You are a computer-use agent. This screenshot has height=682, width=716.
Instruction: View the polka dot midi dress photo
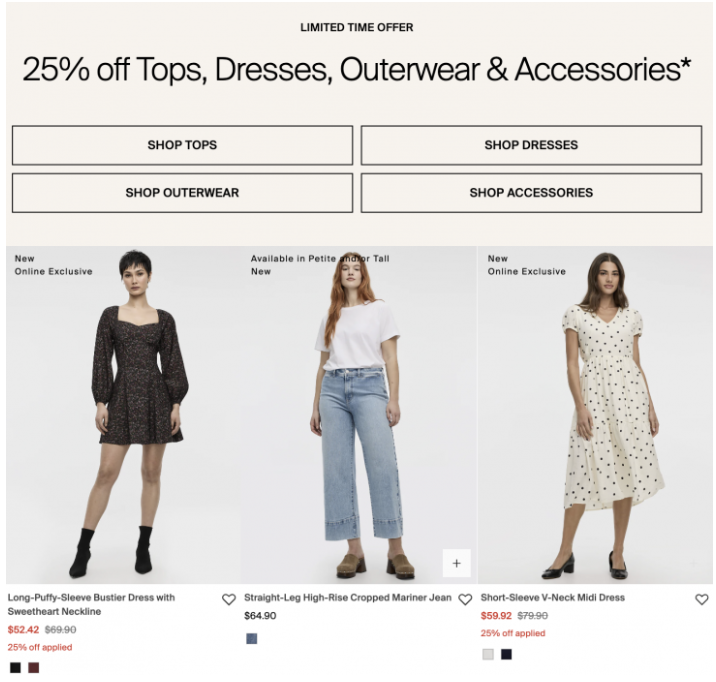click(x=595, y=415)
